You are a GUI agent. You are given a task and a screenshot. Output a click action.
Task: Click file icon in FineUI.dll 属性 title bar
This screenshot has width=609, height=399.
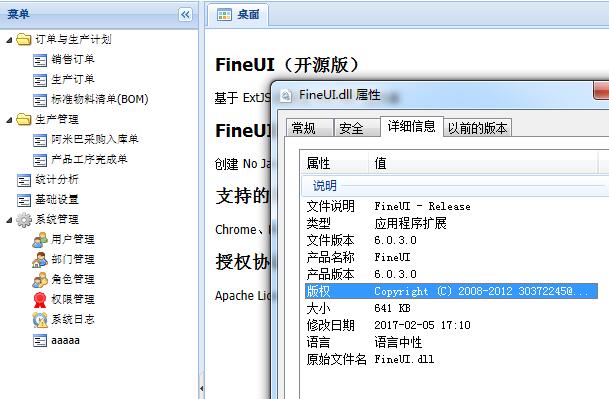(286, 96)
